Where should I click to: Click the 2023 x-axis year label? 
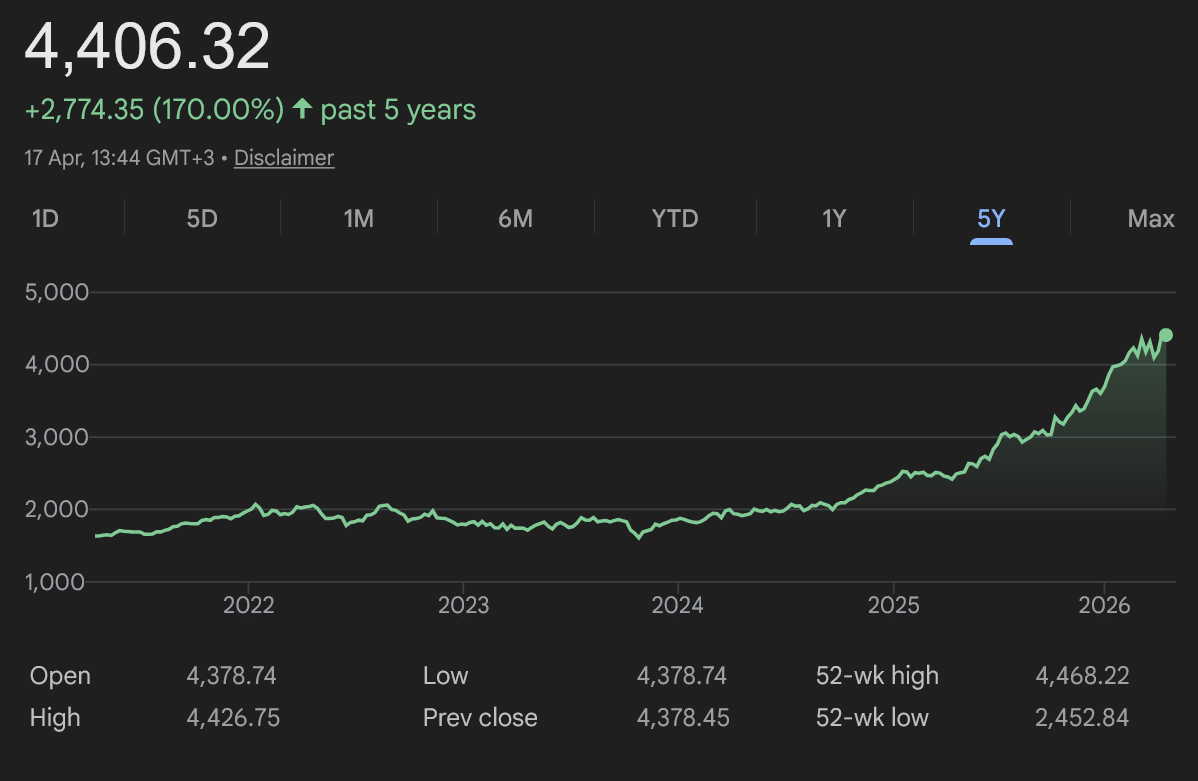pyautogui.click(x=463, y=605)
